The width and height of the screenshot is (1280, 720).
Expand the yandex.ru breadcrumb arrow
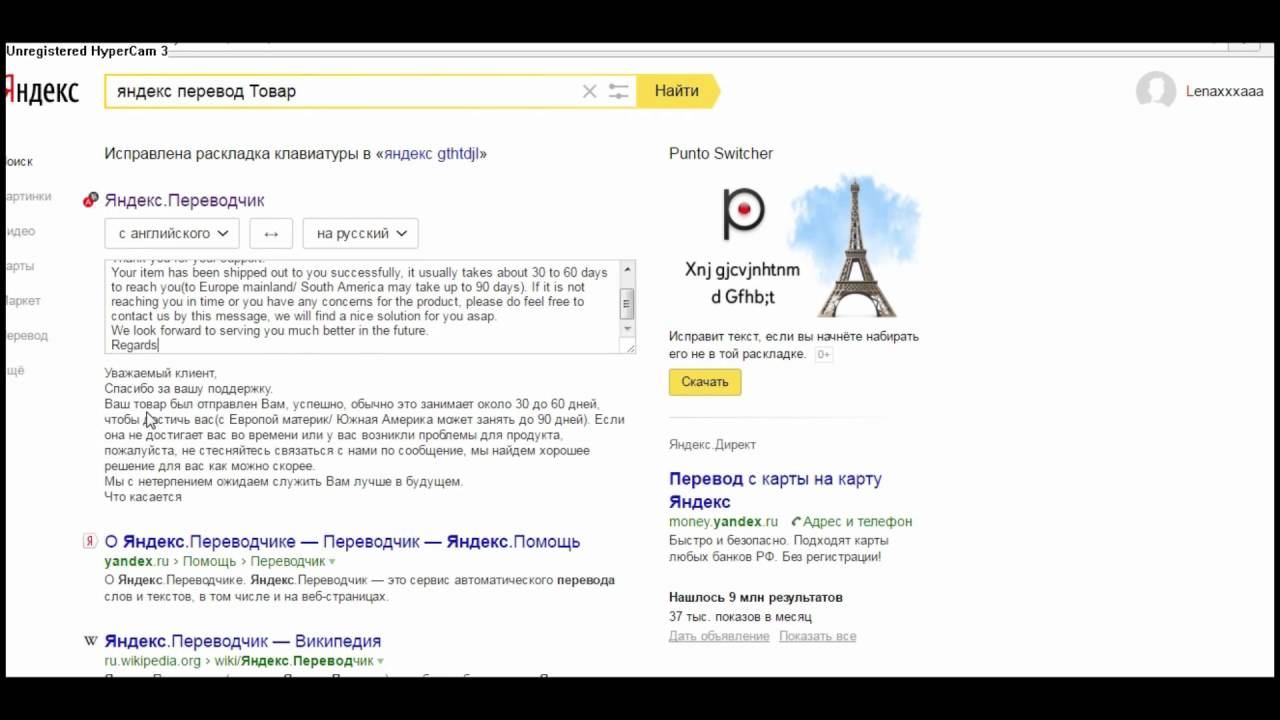point(332,562)
